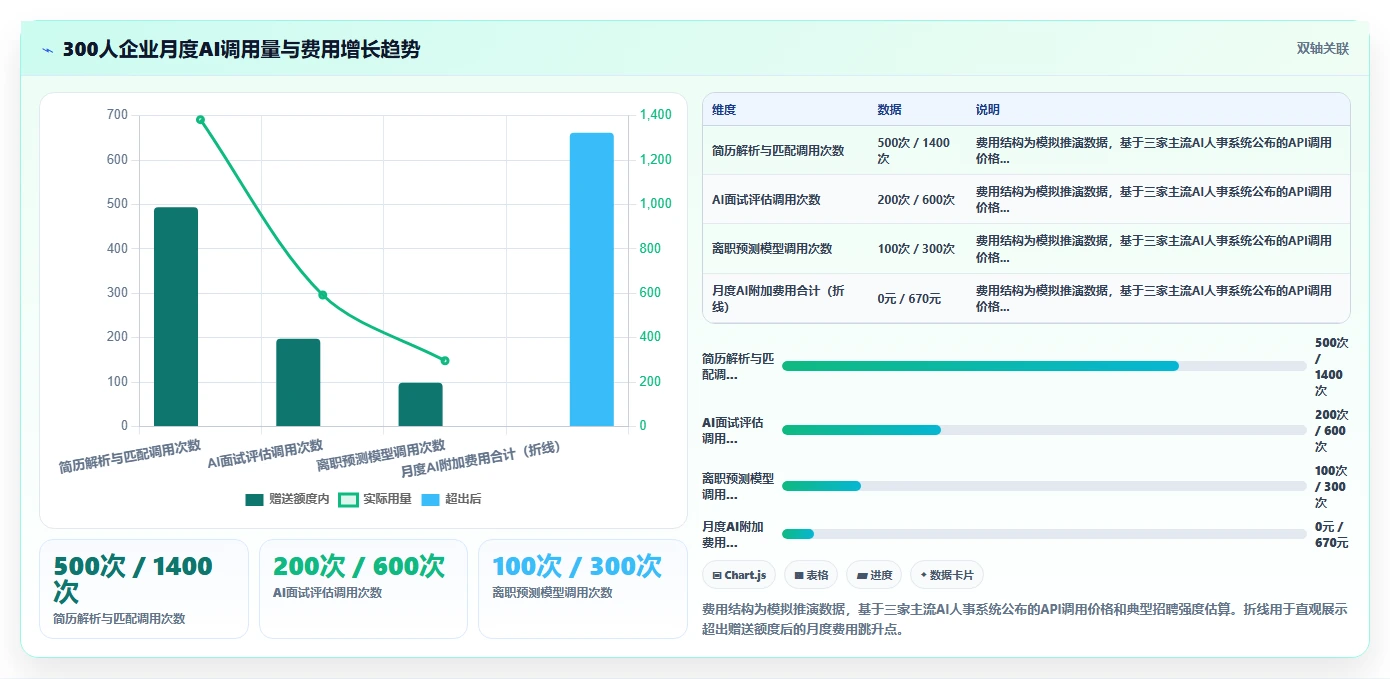Viewport: 1390px width, 679px height.
Task: Click the dark green 简历解析 chart bar
Action: (x=176, y=317)
